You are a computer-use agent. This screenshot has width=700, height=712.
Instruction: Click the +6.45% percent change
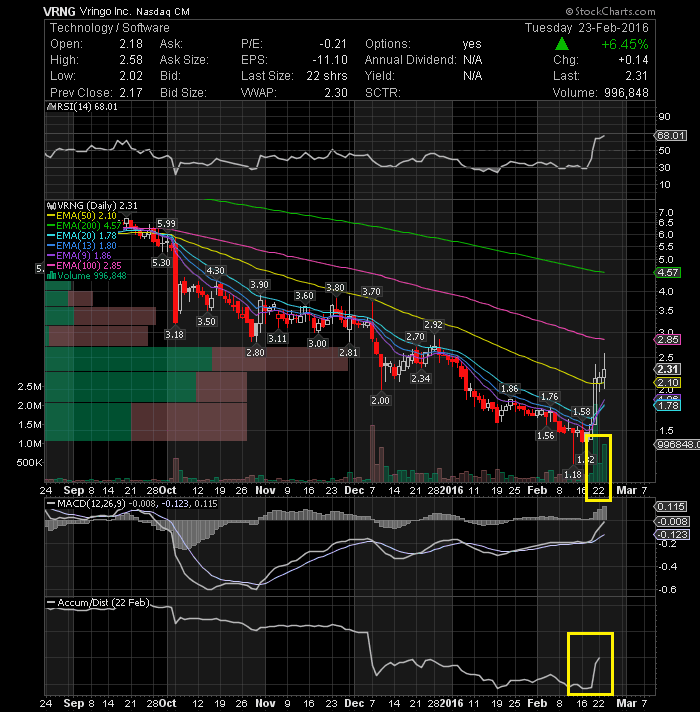tap(625, 44)
